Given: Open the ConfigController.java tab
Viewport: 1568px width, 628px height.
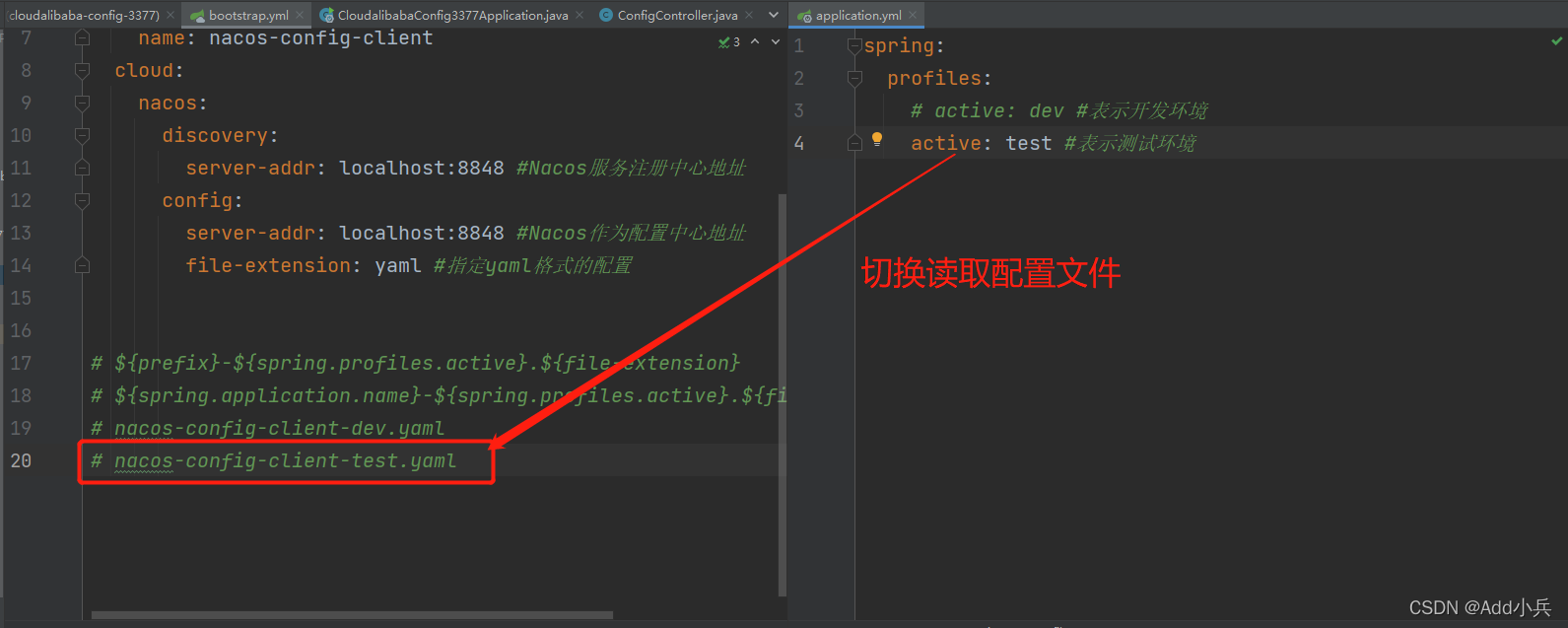Looking at the screenshot, I should pos(677,15).
